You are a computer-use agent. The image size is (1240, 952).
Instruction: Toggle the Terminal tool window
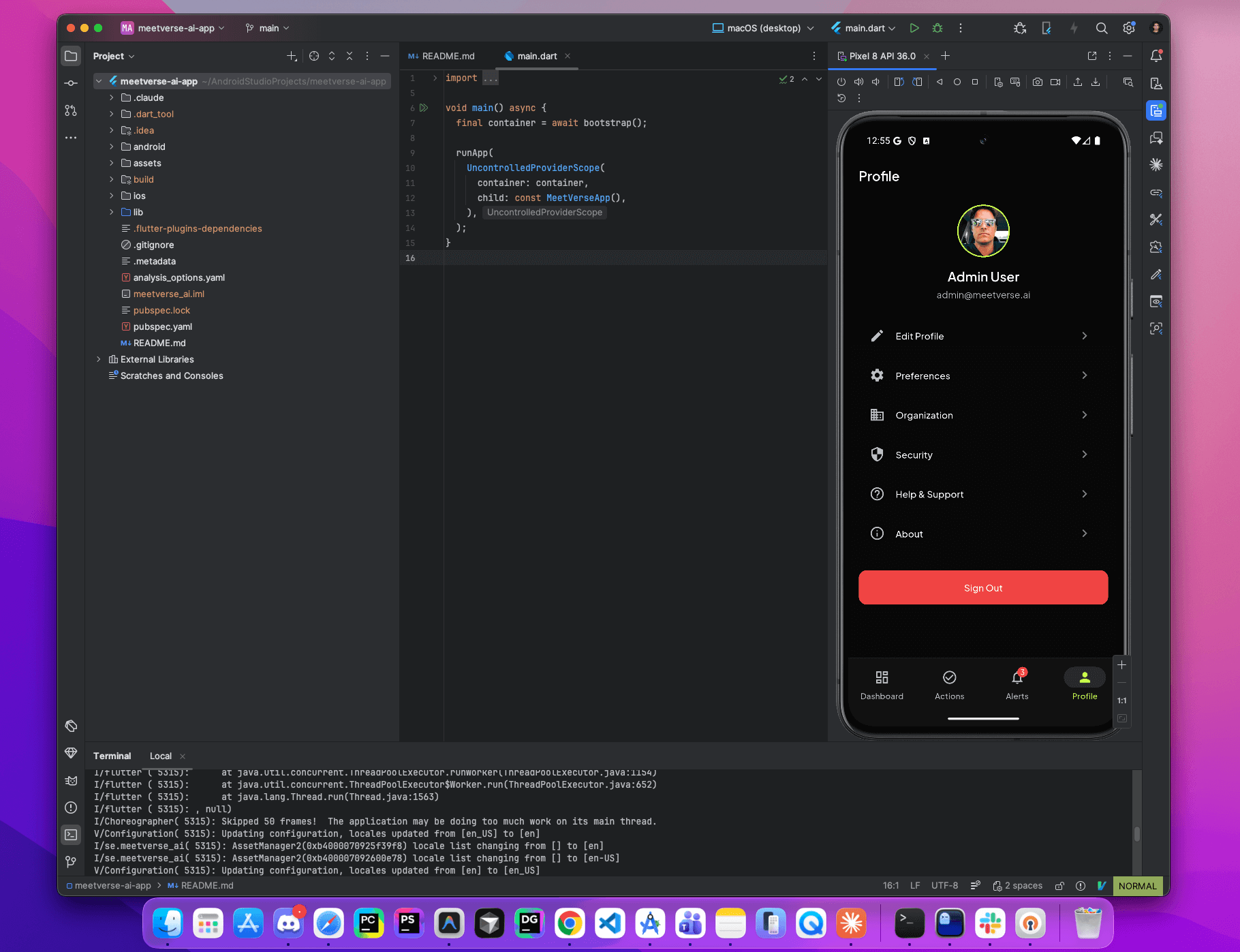71,834
